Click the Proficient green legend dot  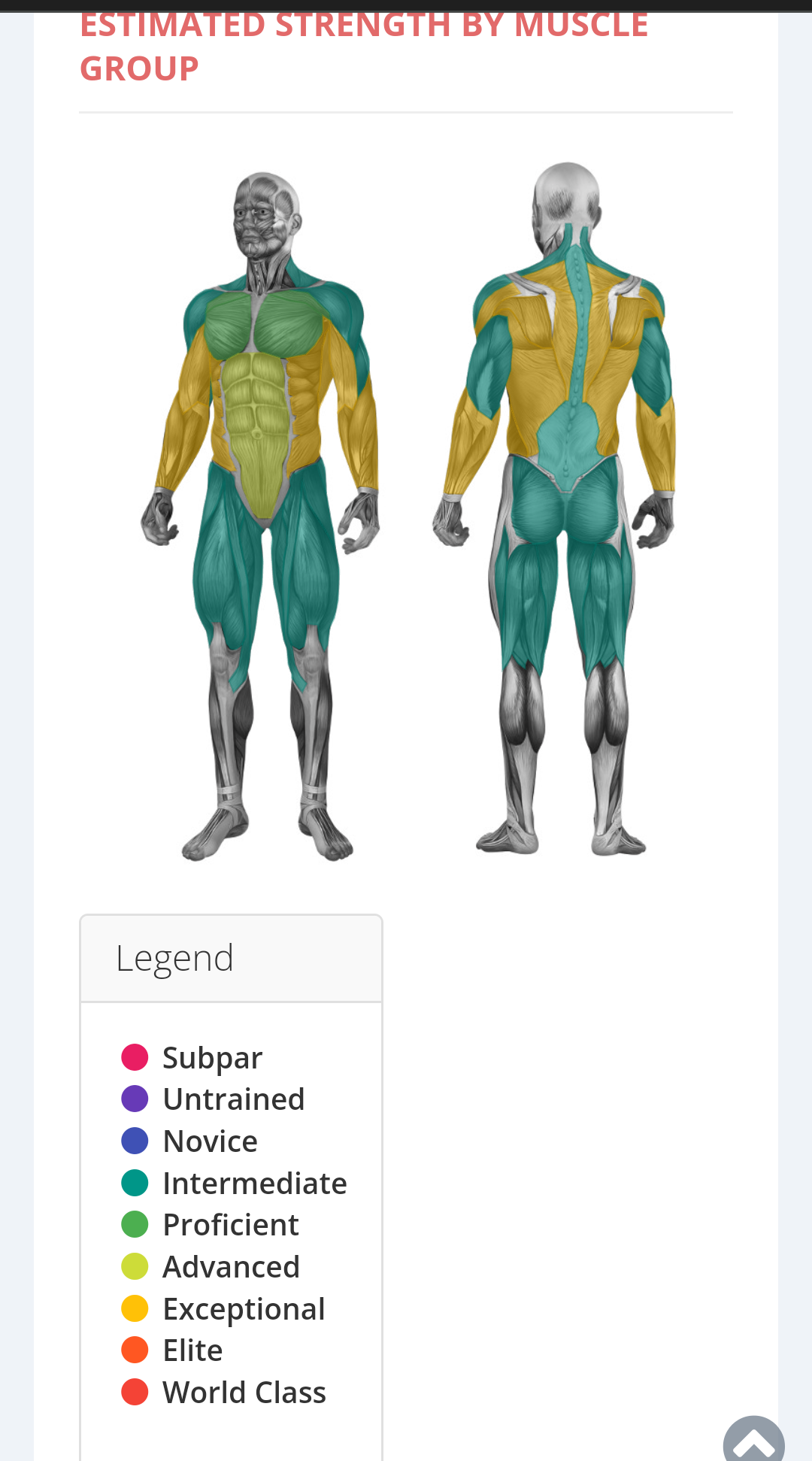pos(135,1224)
